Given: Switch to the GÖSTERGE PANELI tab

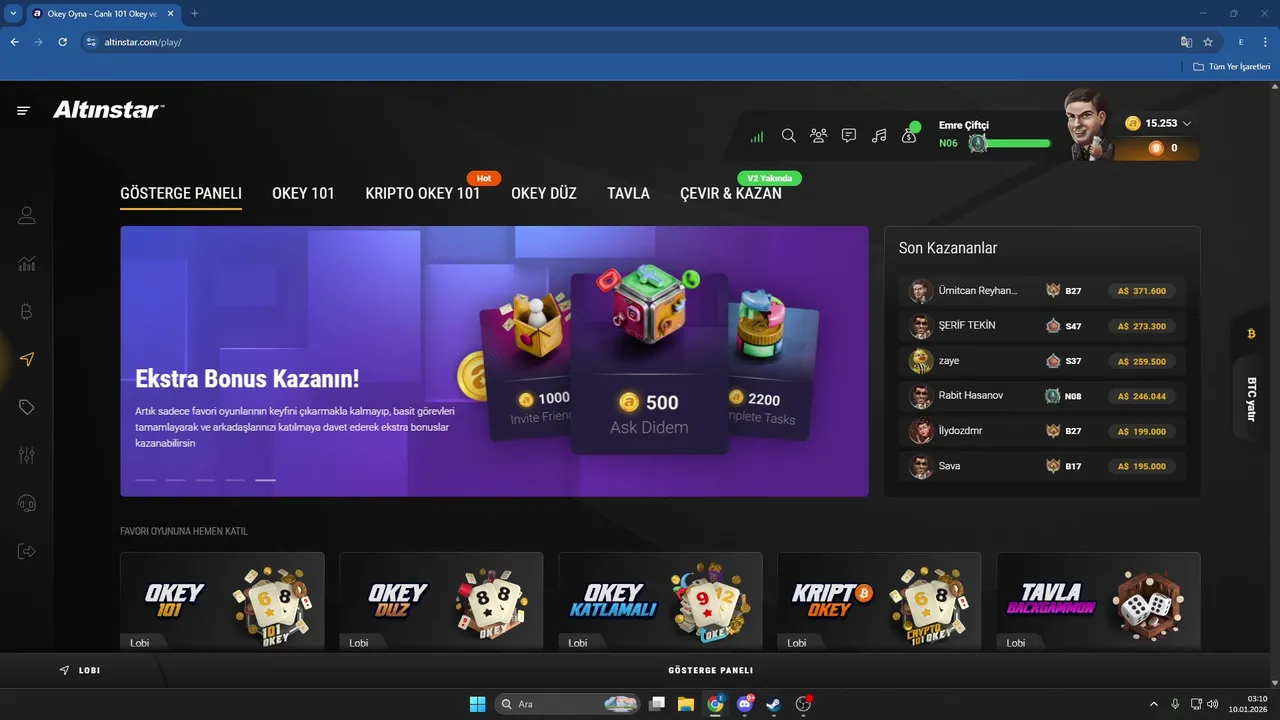Looking at the screenshot, I should point(181,193).
